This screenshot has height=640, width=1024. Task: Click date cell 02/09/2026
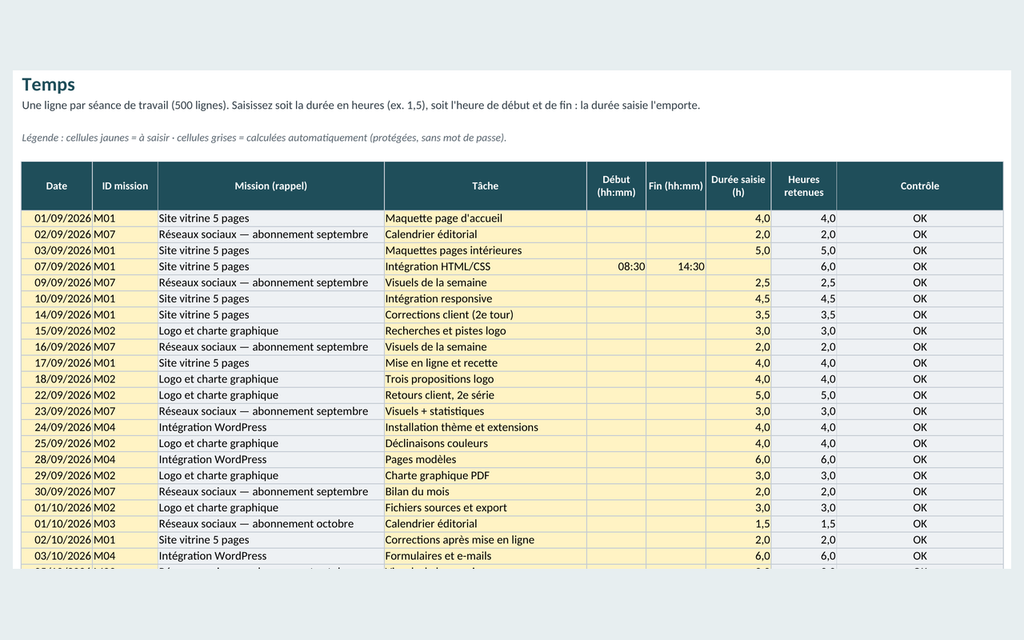pos(57,234)
